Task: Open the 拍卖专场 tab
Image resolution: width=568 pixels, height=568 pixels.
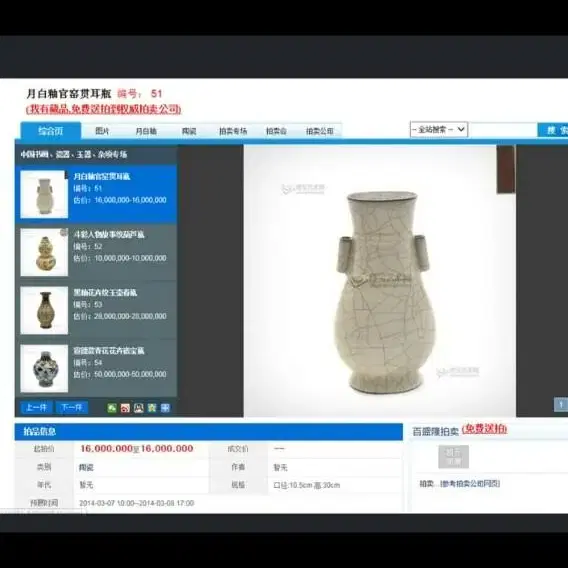Action: coord(233,131)
